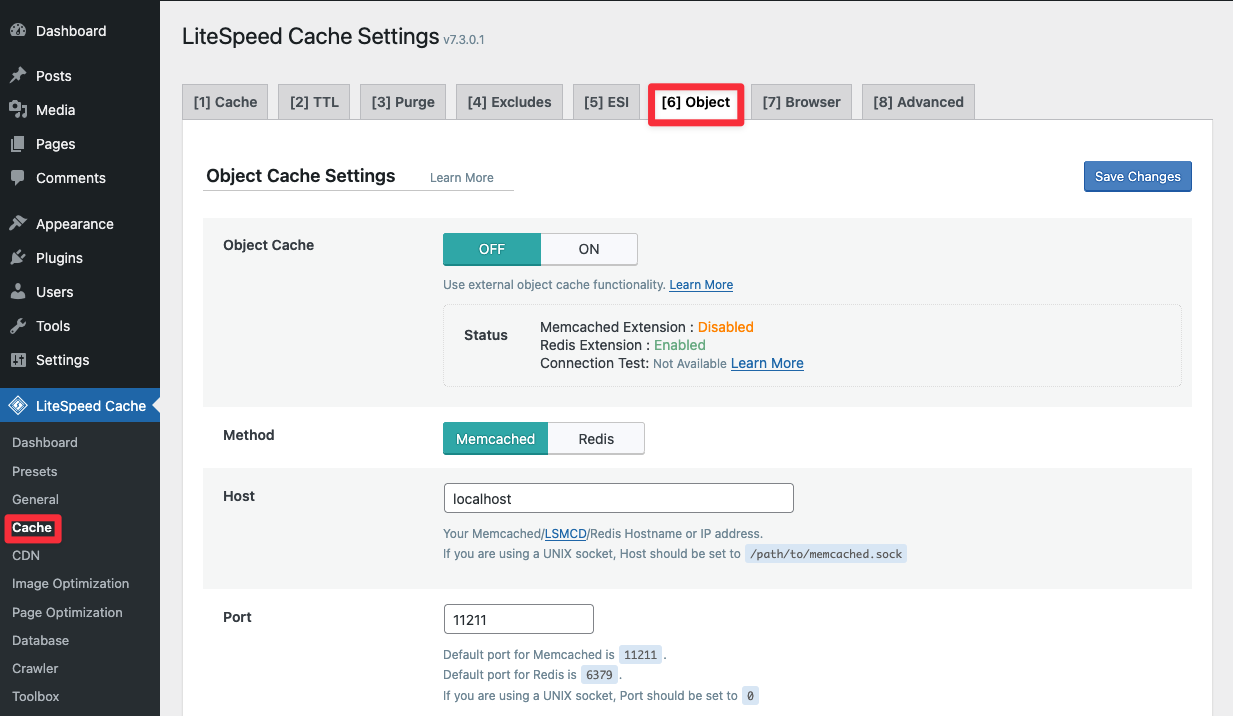This screenshot has height=716, width=1233.
Task: Click the Settings sliders icon
Action: [18, 360]
